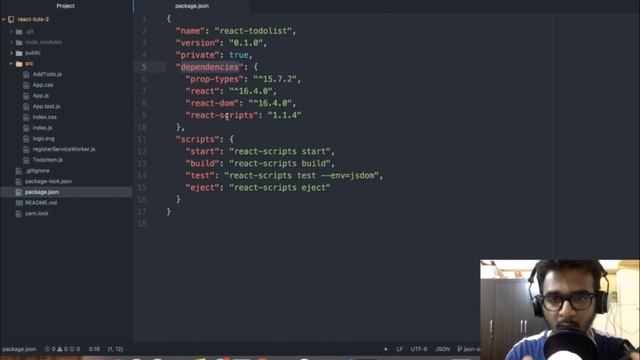
Task: Click the file icon beside index.js
Action: (26, 128)
